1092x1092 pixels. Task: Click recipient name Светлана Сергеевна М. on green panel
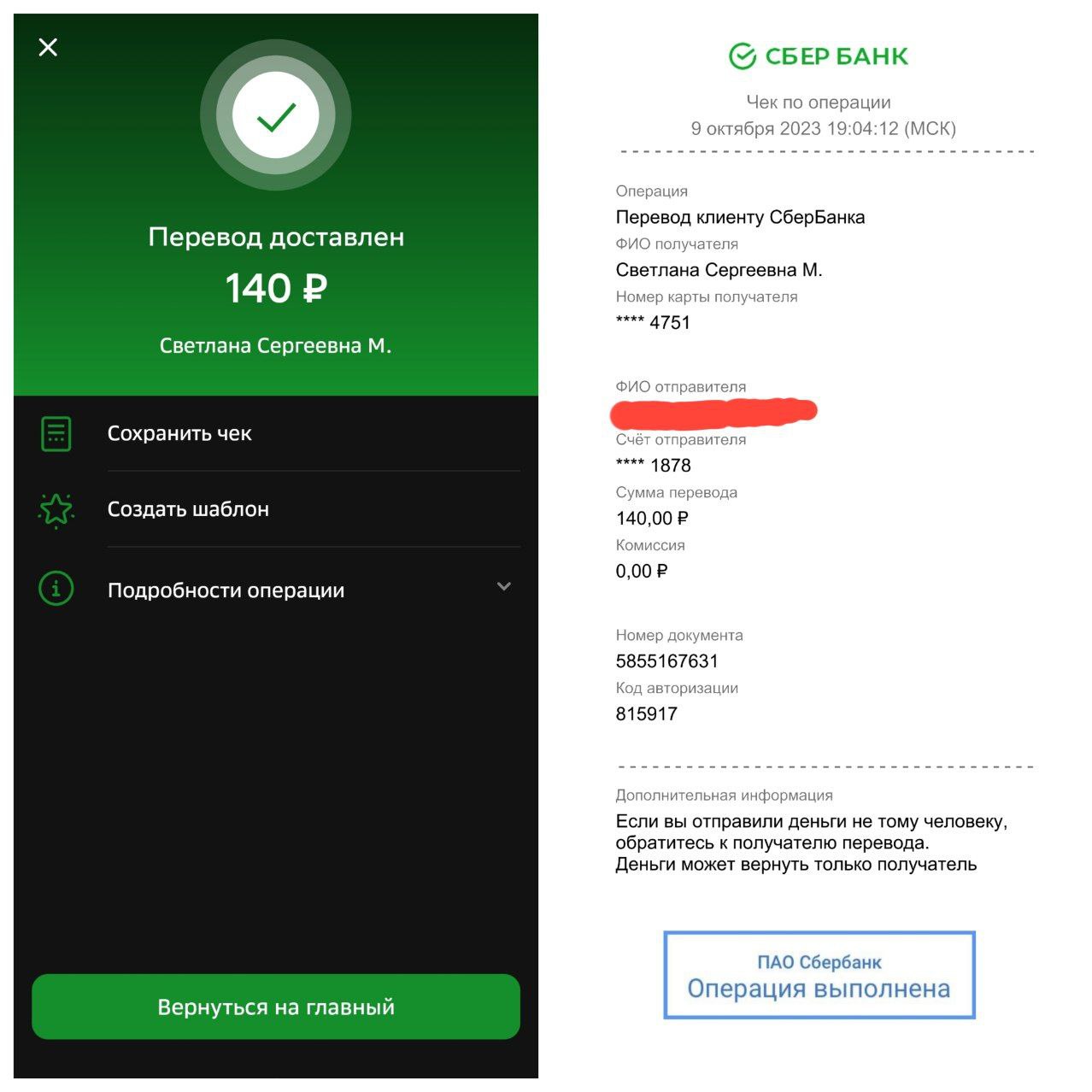point(275,346)
